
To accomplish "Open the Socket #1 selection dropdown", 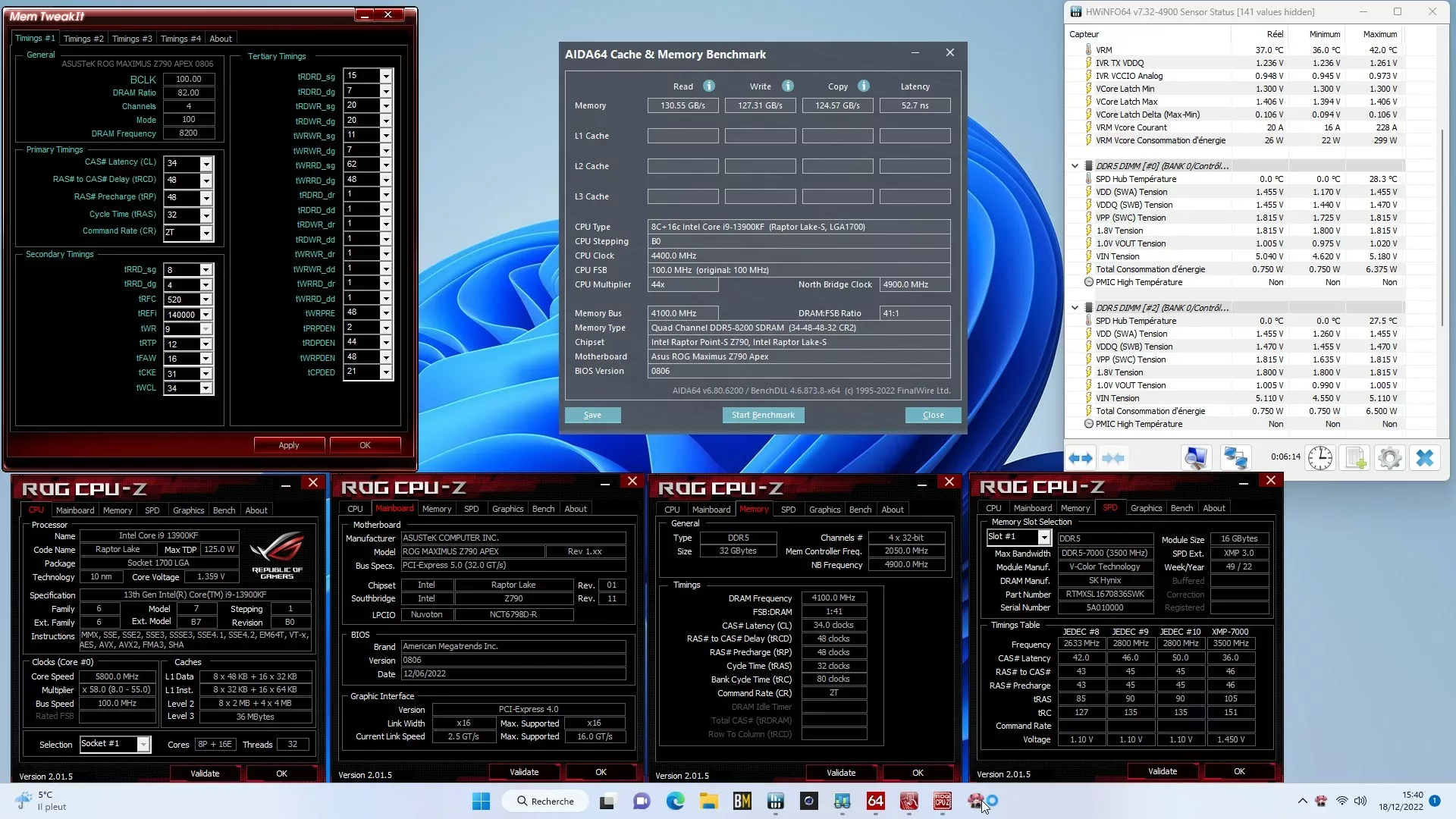I will tap(143, 745).
